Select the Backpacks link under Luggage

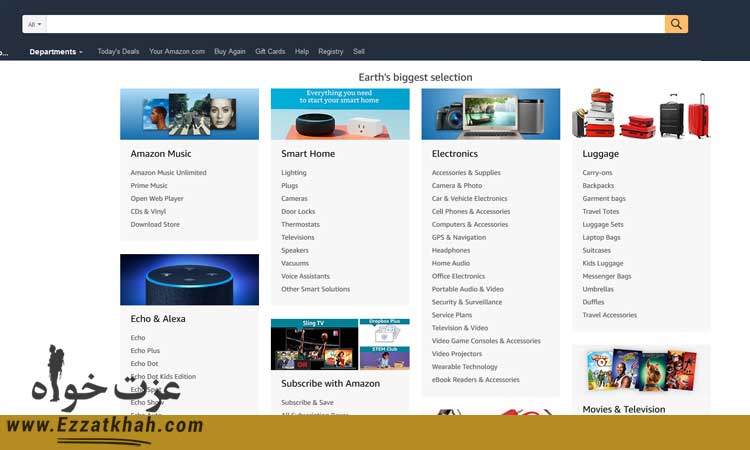598,186
